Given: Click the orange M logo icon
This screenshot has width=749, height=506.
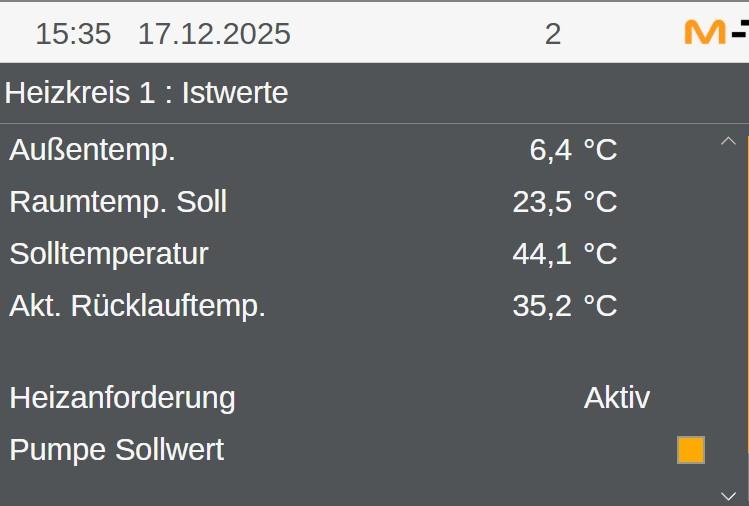Looking at the screenshot, I should [x=705, y=32].
